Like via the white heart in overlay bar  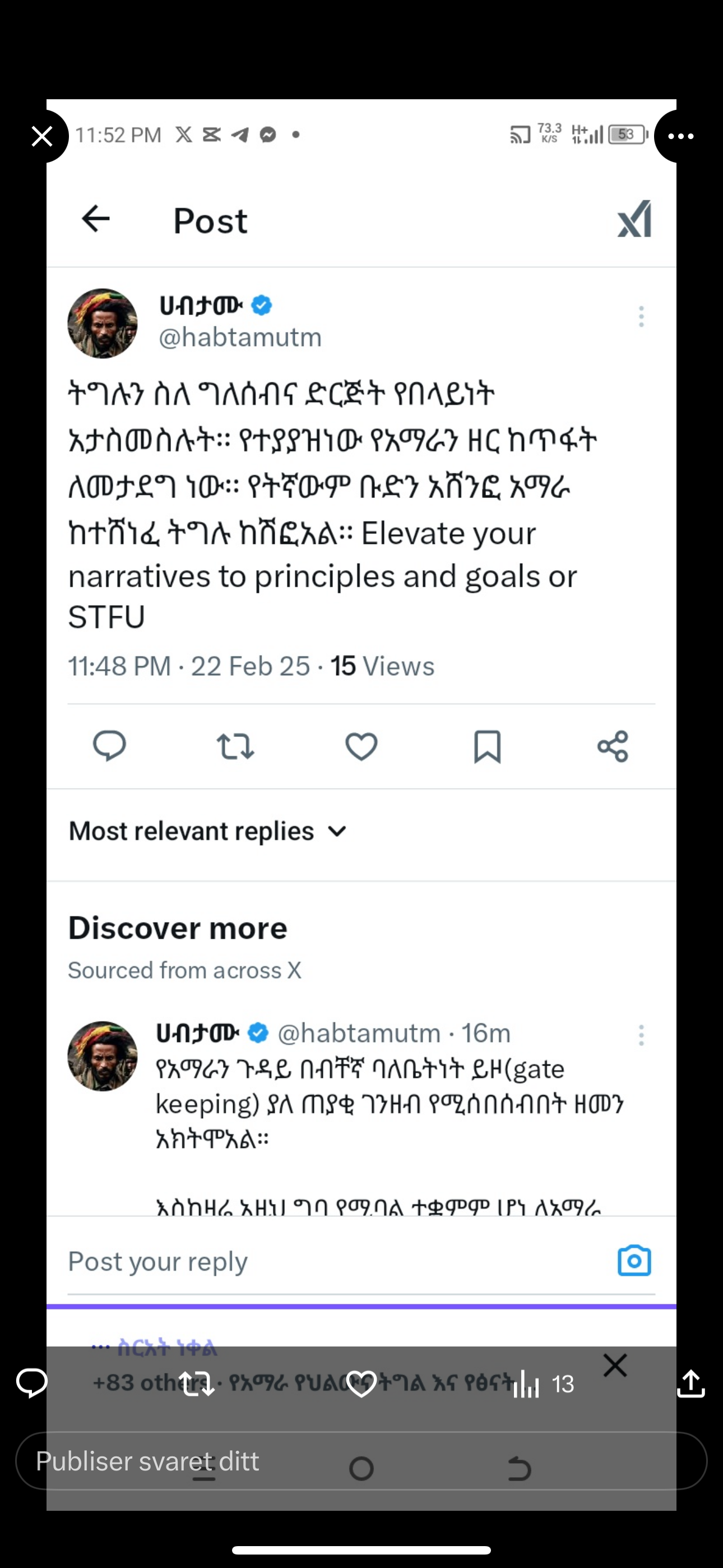(x=361, y=1384)
